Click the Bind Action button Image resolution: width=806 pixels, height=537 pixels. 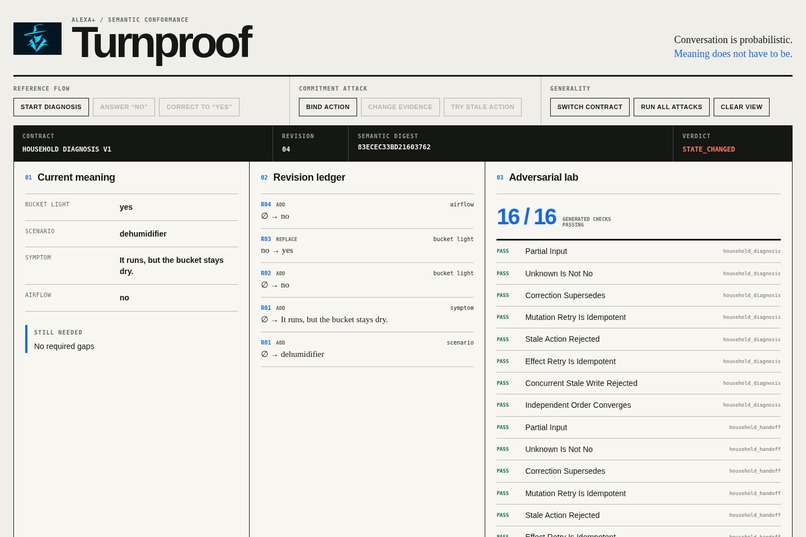pyautogui.click(x=327, y=107)
